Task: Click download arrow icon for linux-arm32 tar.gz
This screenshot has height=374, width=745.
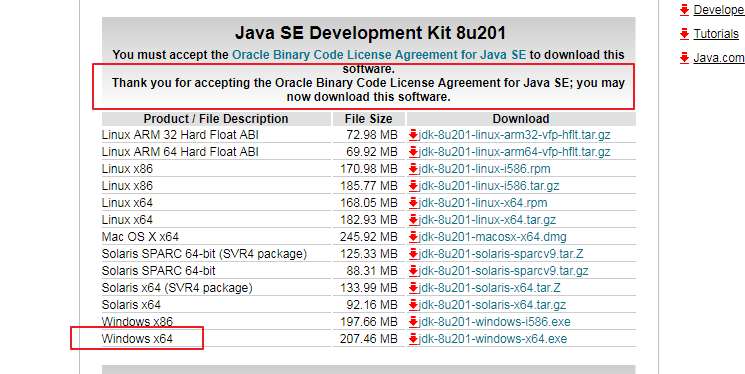Action: tap(413, 135)
